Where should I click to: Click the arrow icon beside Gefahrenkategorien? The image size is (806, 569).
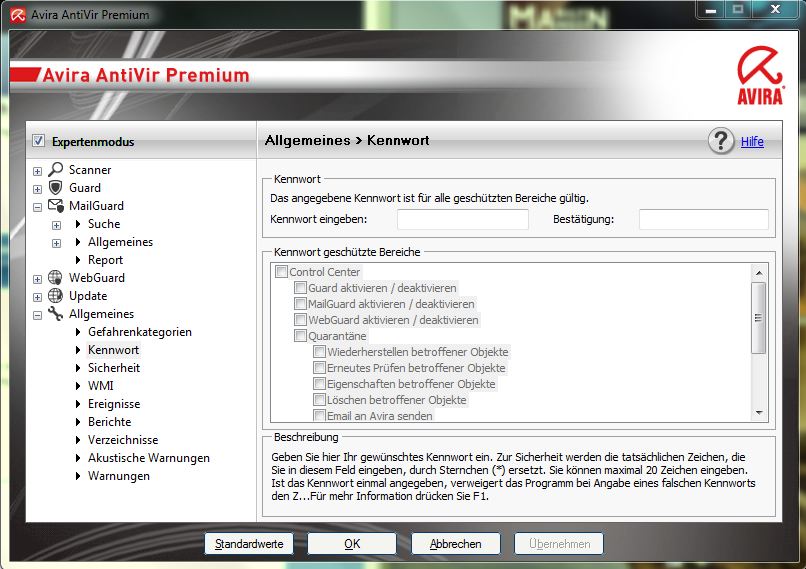coord(78,332)
